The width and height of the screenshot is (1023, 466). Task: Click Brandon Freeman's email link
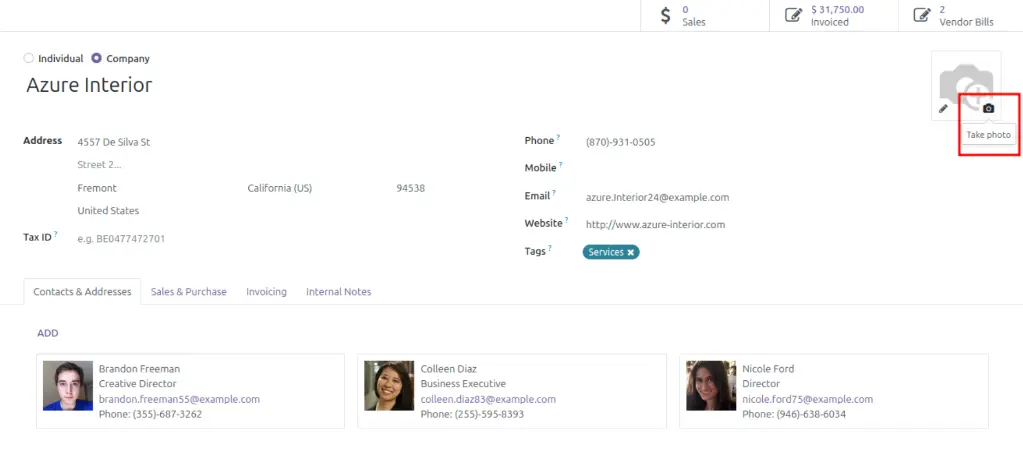point(179,399)
